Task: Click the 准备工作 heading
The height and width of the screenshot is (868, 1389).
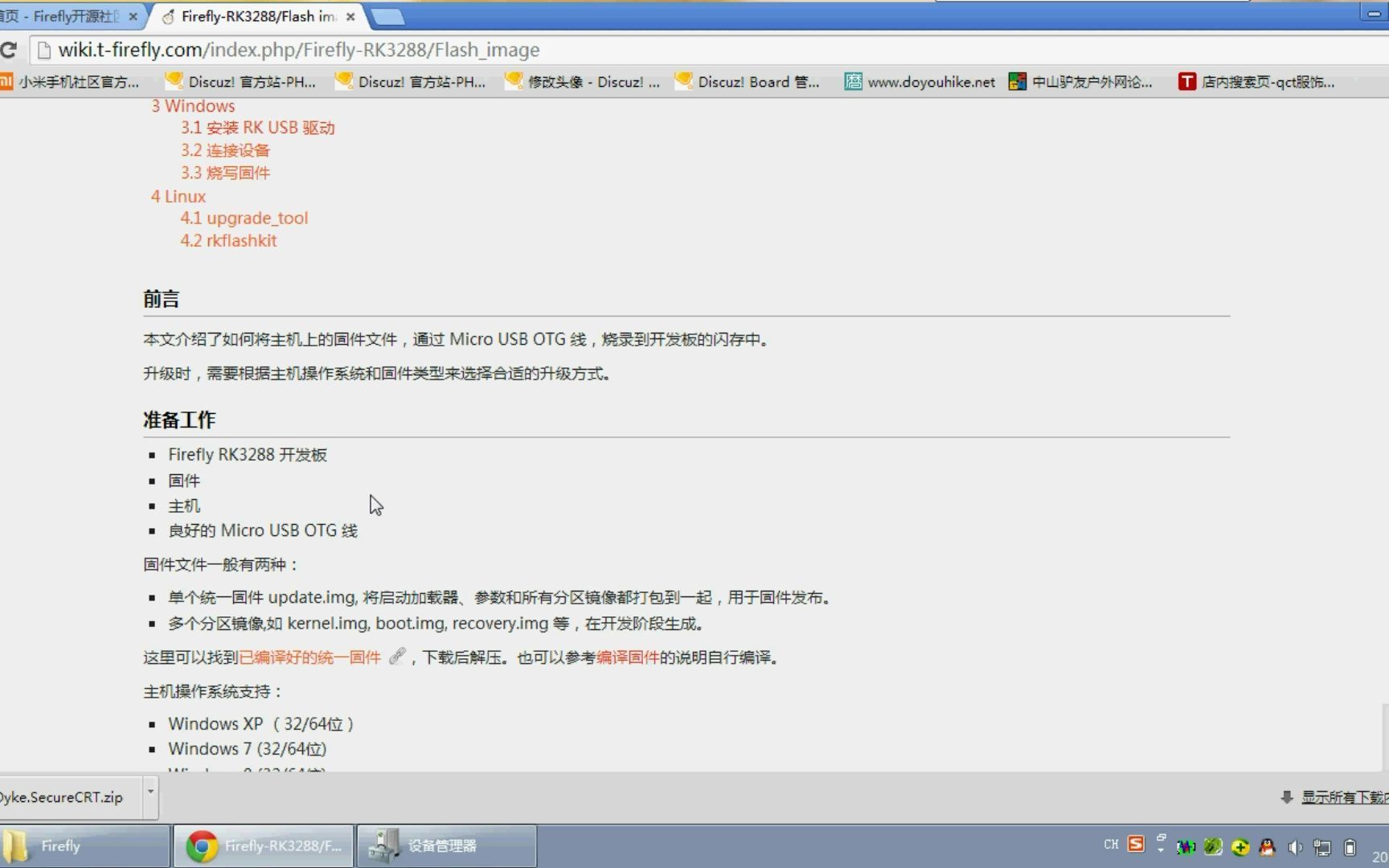Action: [x=179, y=420]
